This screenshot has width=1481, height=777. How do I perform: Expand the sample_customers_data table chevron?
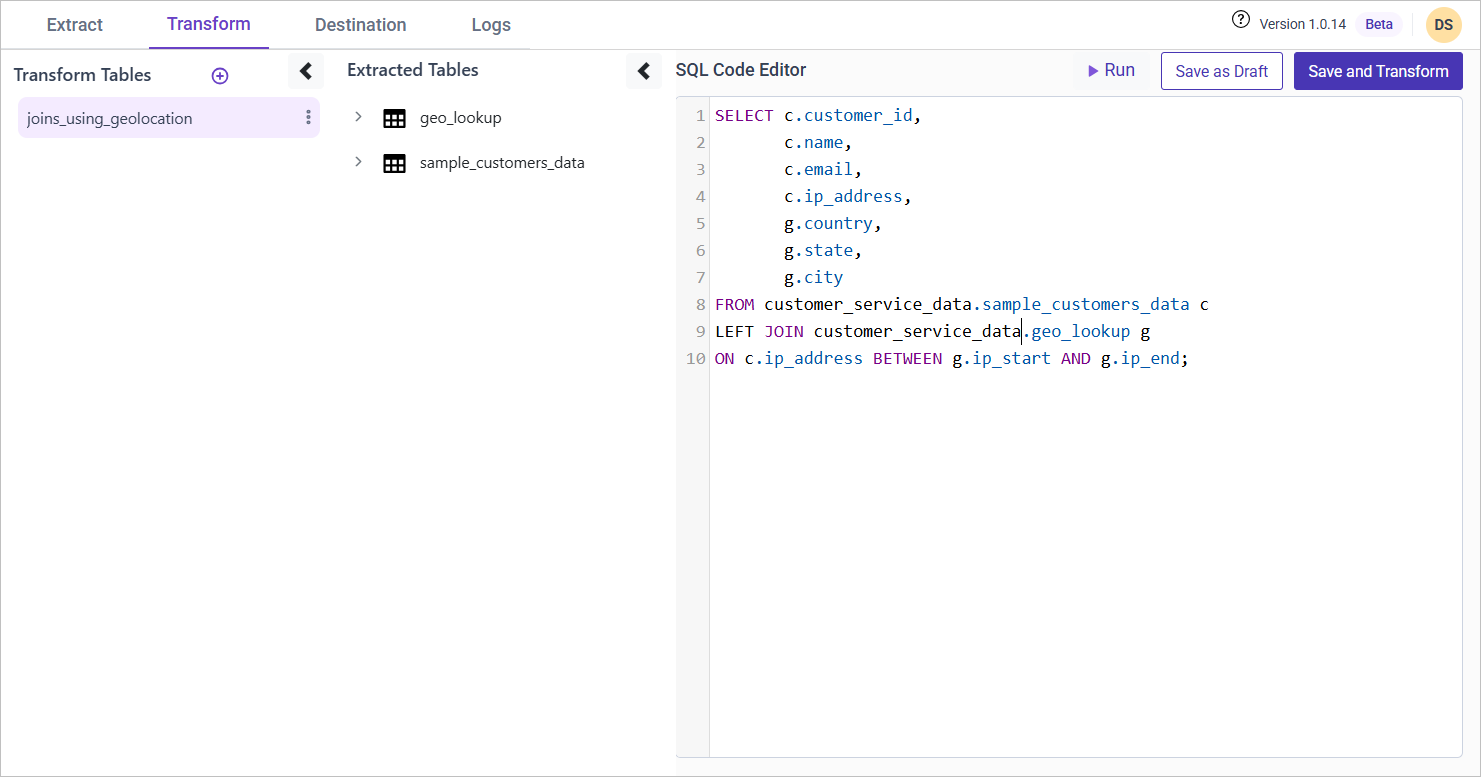[358, 162]
